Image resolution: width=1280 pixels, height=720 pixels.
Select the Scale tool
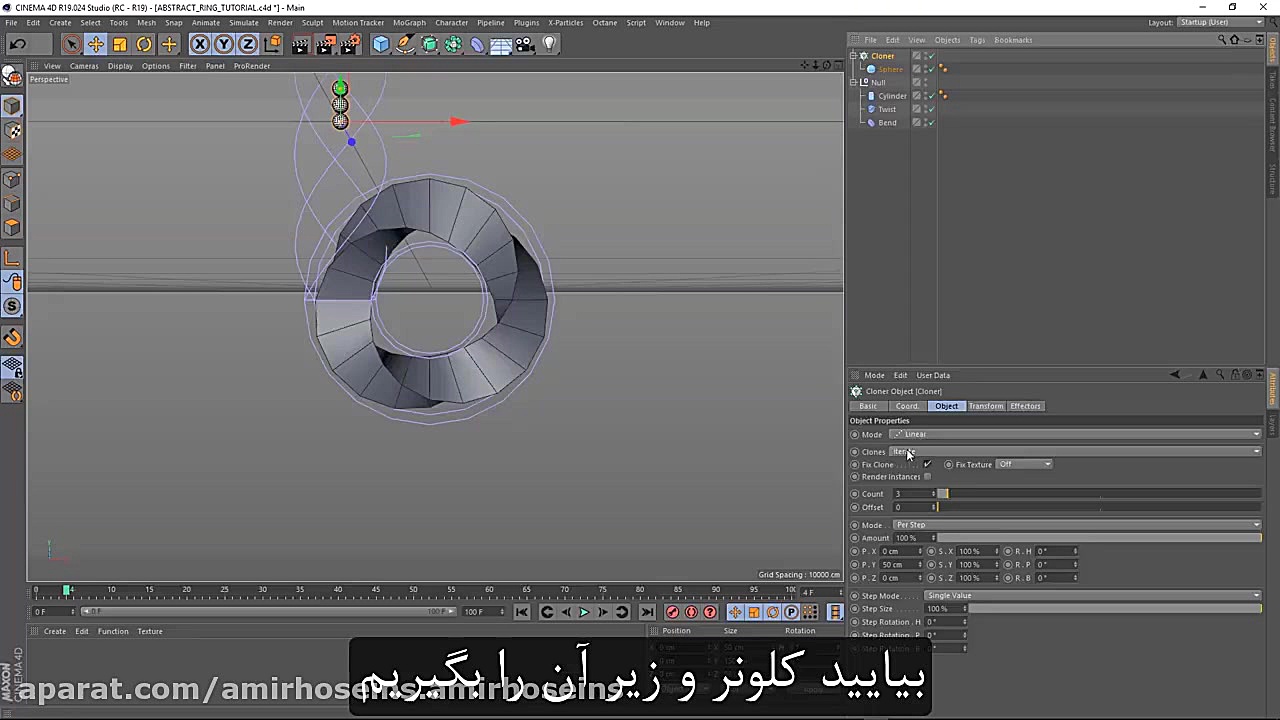[119, 43]
